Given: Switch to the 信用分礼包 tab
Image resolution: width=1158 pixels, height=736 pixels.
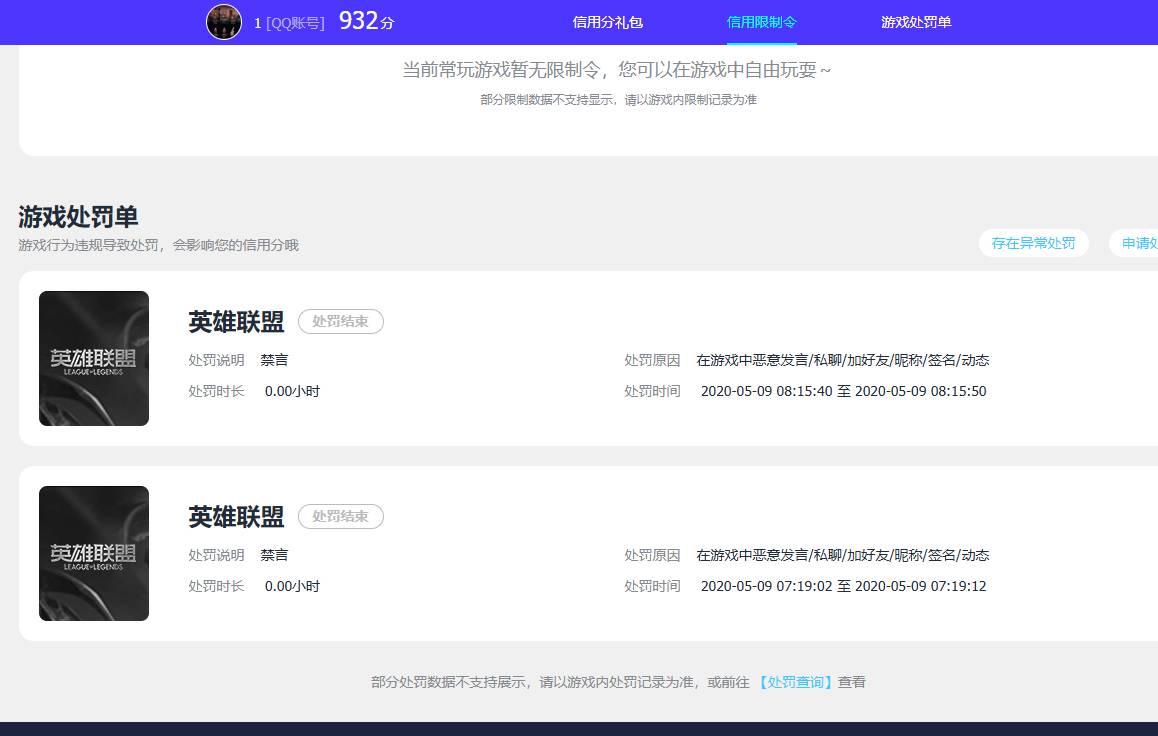Looking at the screenshot, I should (606, 21).
